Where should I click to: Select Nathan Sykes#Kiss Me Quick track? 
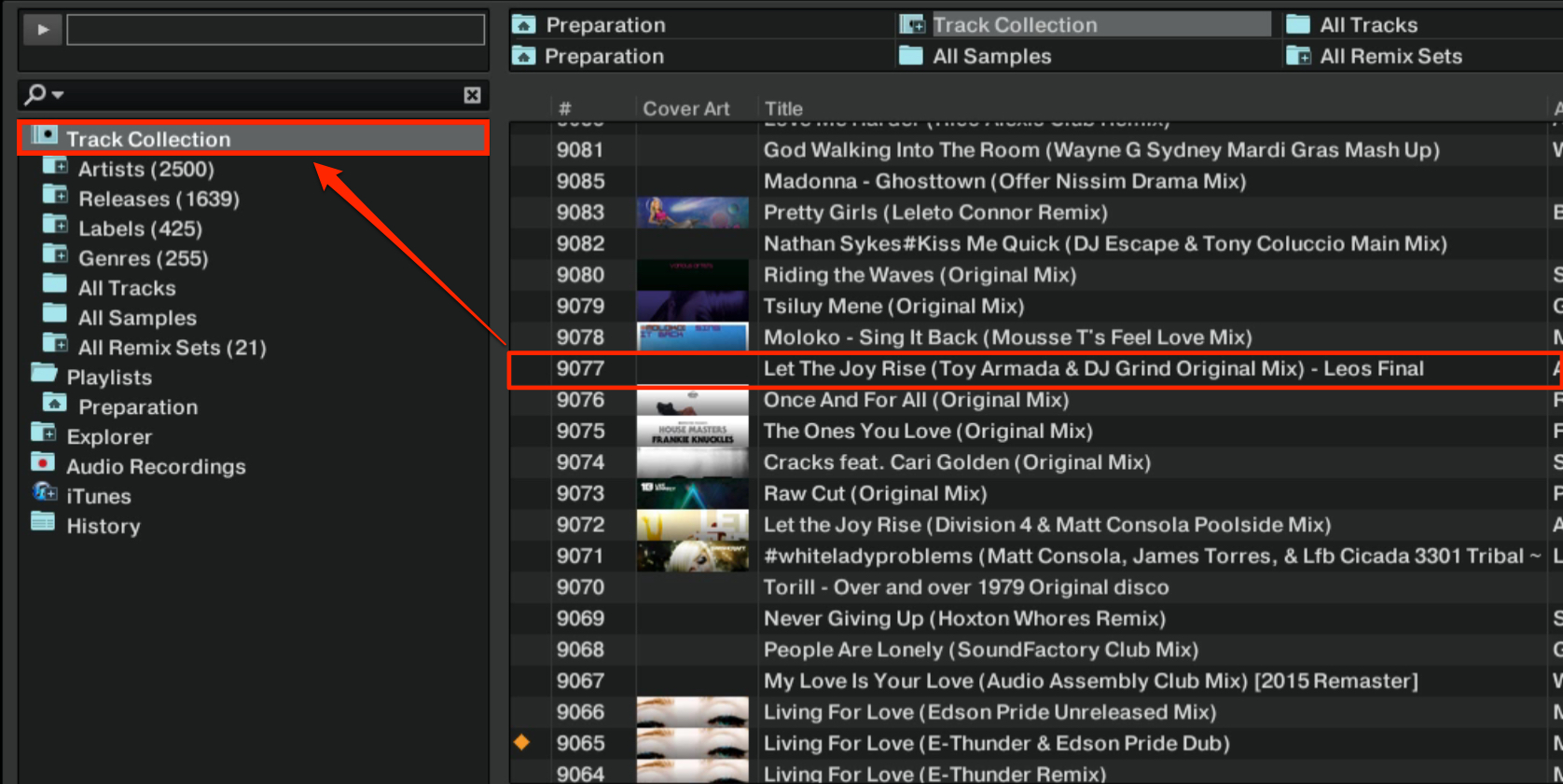(1105, 243)
